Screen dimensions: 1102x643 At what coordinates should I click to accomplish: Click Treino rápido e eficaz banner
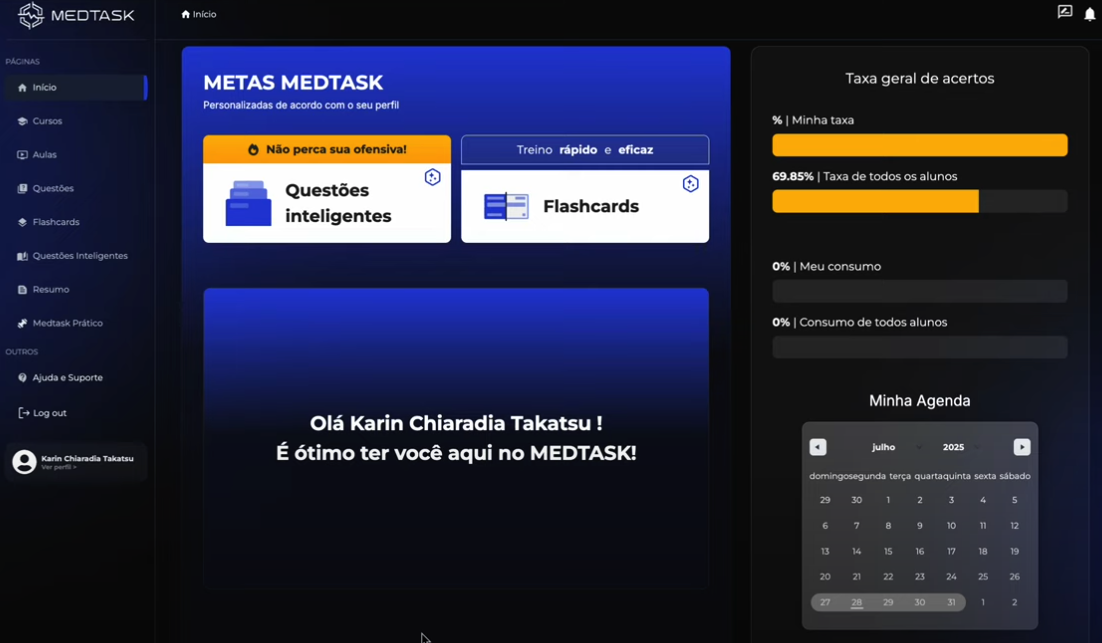[585, 150]
